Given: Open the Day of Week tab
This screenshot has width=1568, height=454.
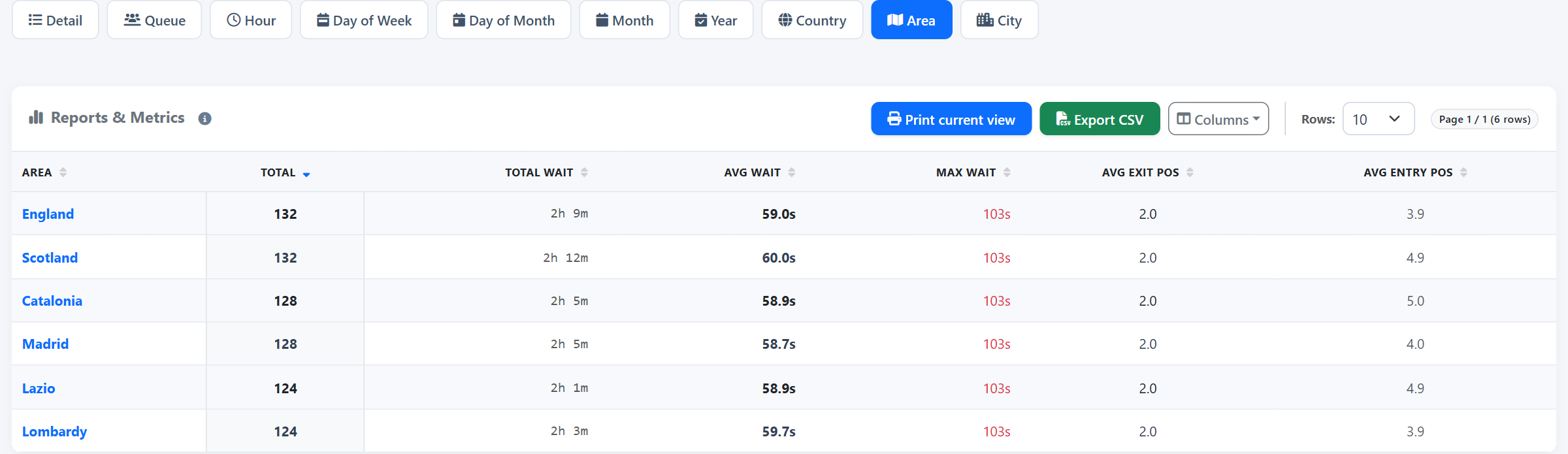Looking at the screenshot, I should (x=364, y=20).
